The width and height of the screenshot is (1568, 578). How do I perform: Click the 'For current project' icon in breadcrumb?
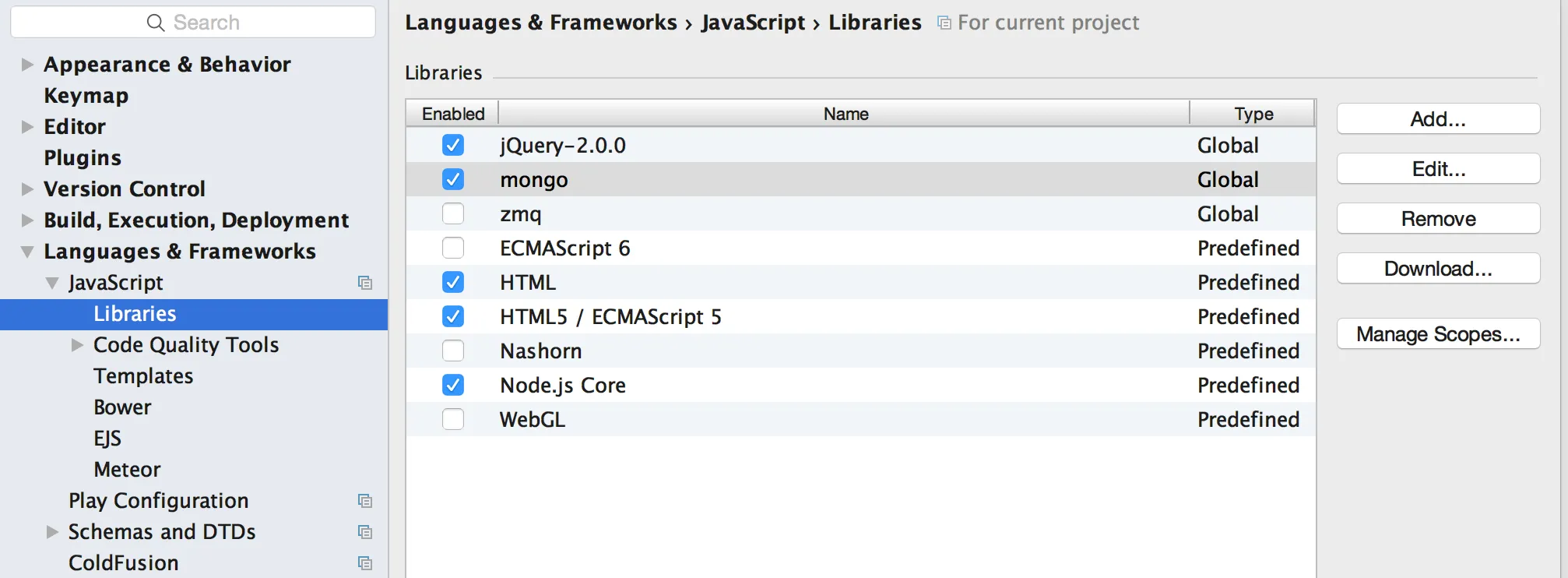(x=944, y=23)
